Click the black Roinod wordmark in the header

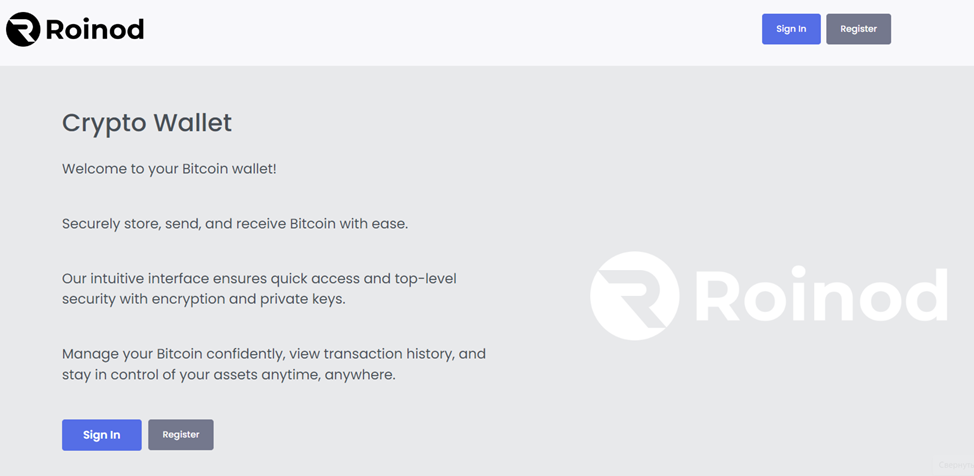point(95,29)
